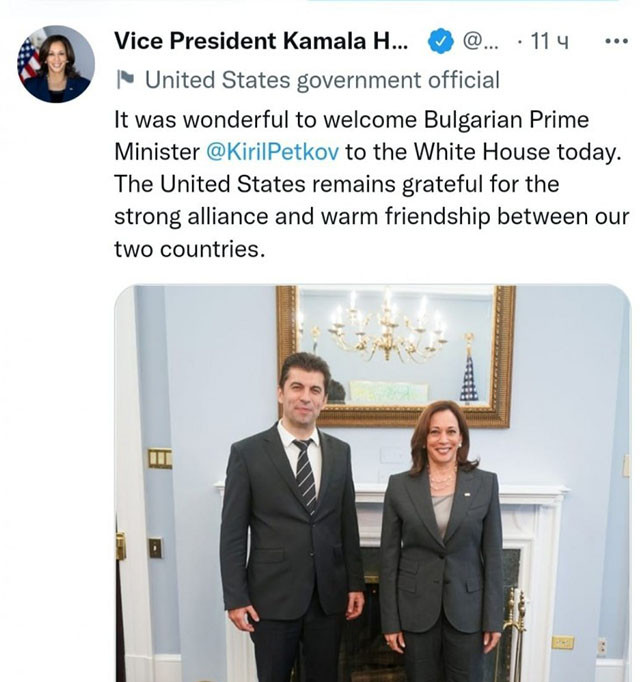Click the brass light switch plate in the photo
This screenshot has width=640, height=682.
click(x=159, y=458)
